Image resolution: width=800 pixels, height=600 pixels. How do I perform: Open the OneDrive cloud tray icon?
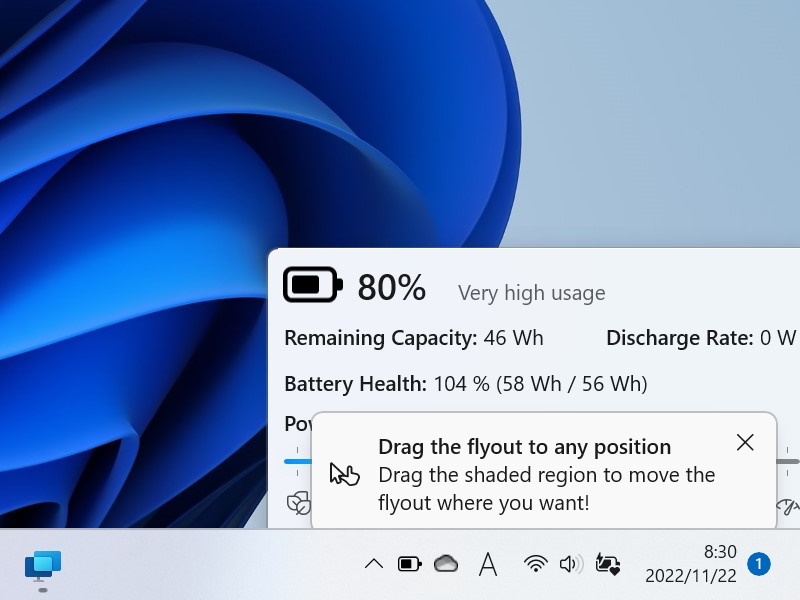(x=446, y=564)
